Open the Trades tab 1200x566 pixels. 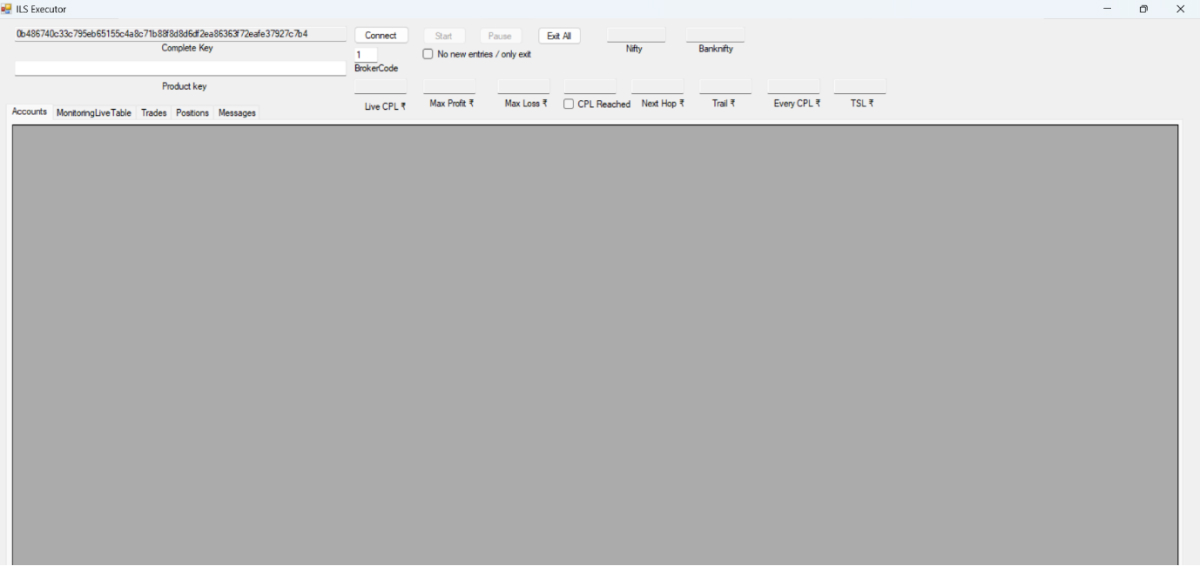pos(154,113)
